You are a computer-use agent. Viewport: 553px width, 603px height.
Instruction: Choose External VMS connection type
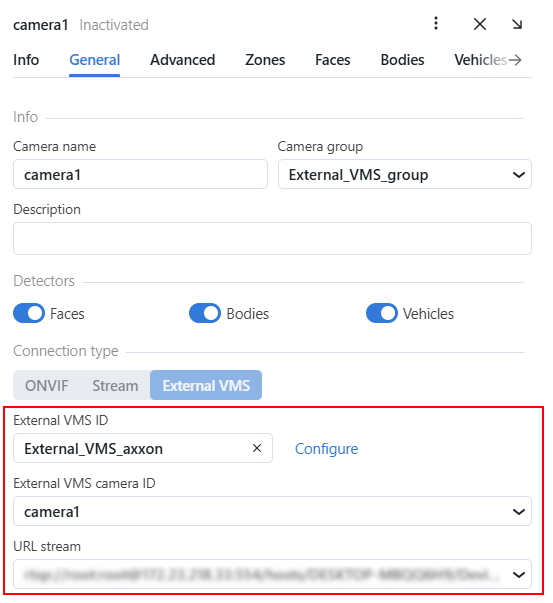206,385
